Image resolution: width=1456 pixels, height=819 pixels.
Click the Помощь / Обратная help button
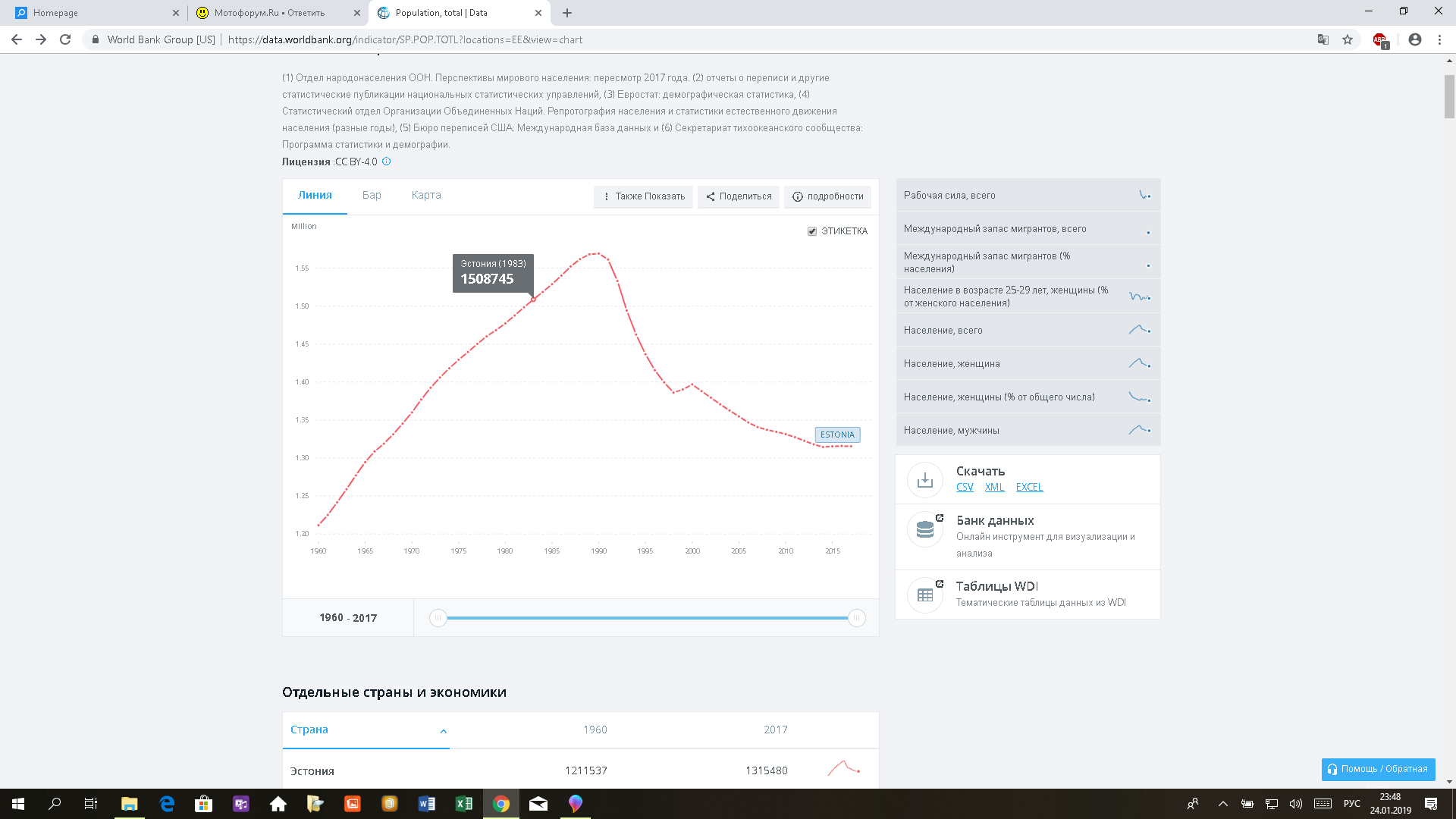(1378, 769)
